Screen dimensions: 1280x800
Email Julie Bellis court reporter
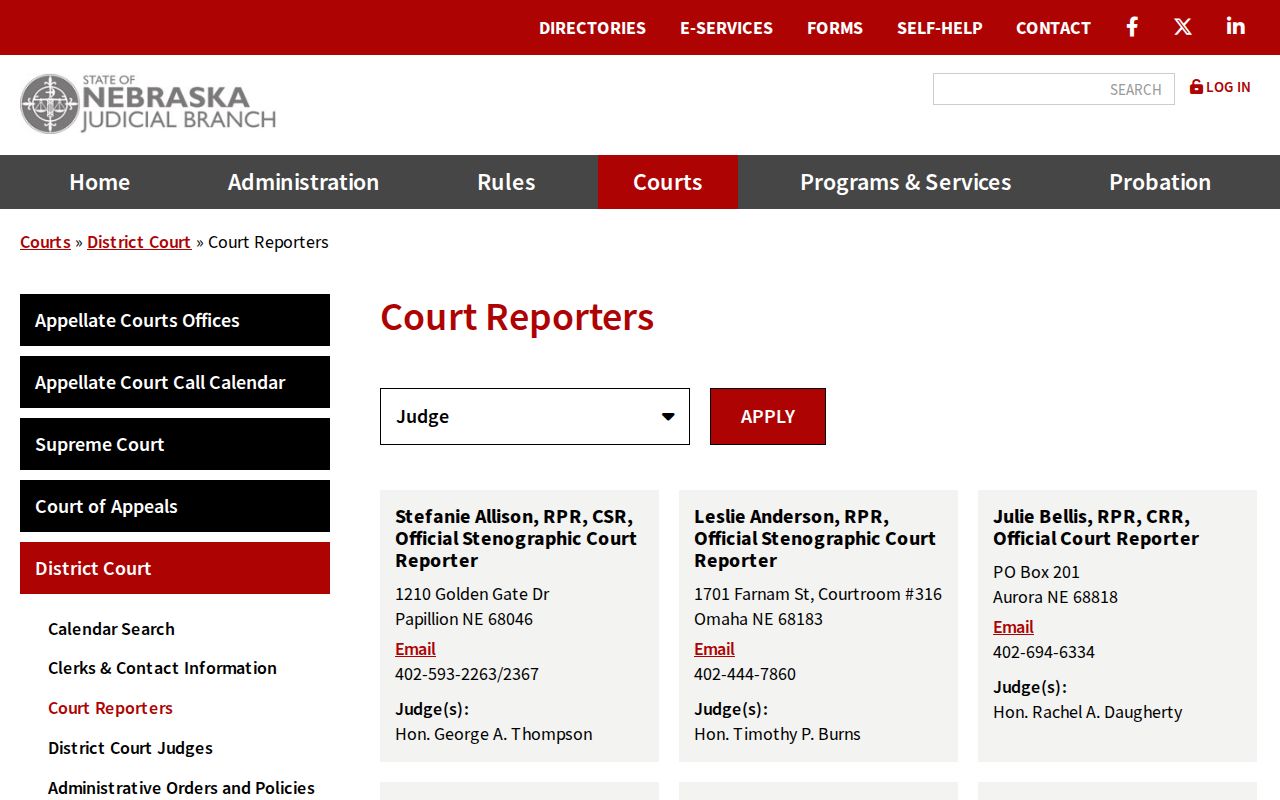coord(1013,627)
